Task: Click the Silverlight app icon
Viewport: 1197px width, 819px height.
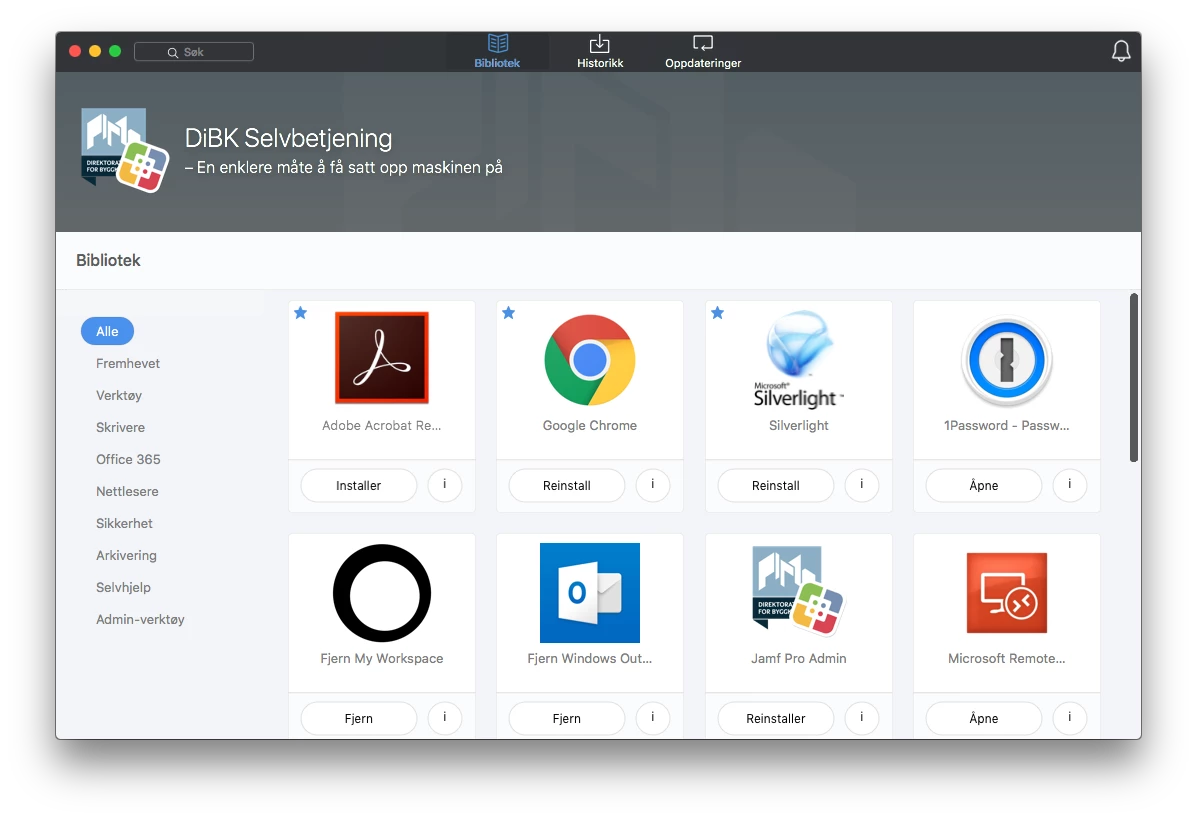Action: [799, 360]
